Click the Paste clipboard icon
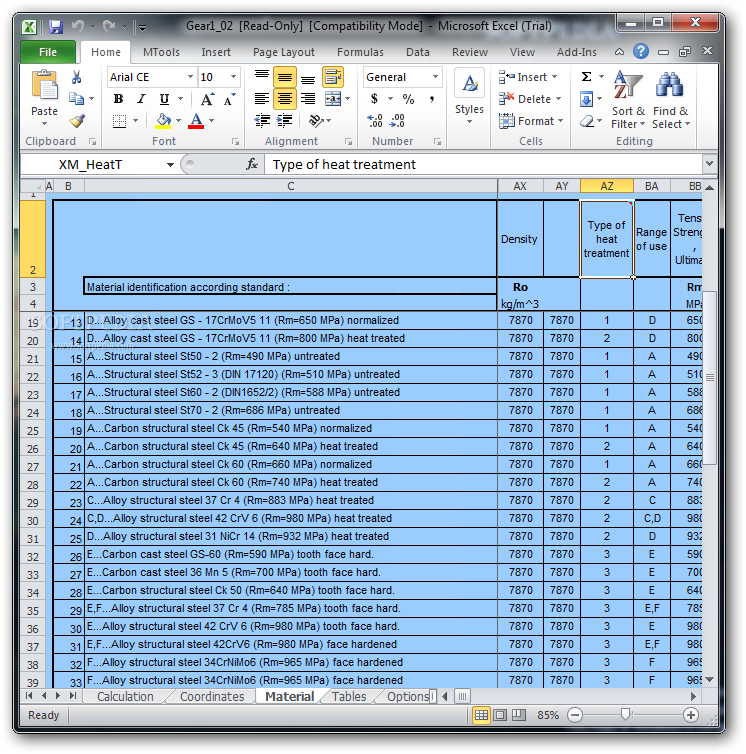Image resolution: width=746 pixels, height=754 pixels. [44, 87]
